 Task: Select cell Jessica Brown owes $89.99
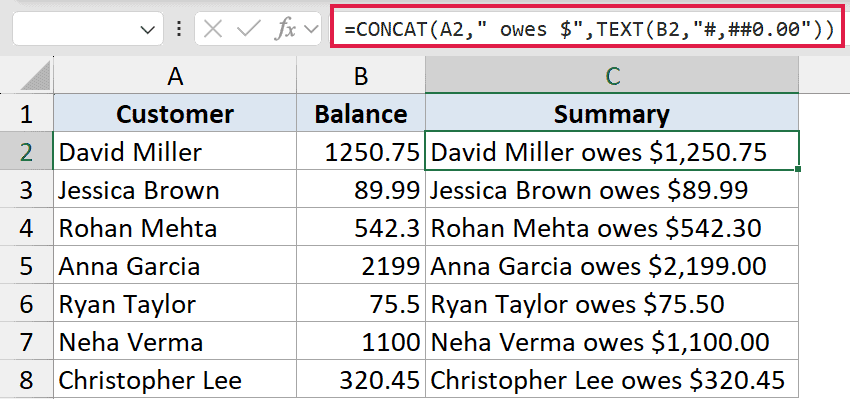point(612,190)
